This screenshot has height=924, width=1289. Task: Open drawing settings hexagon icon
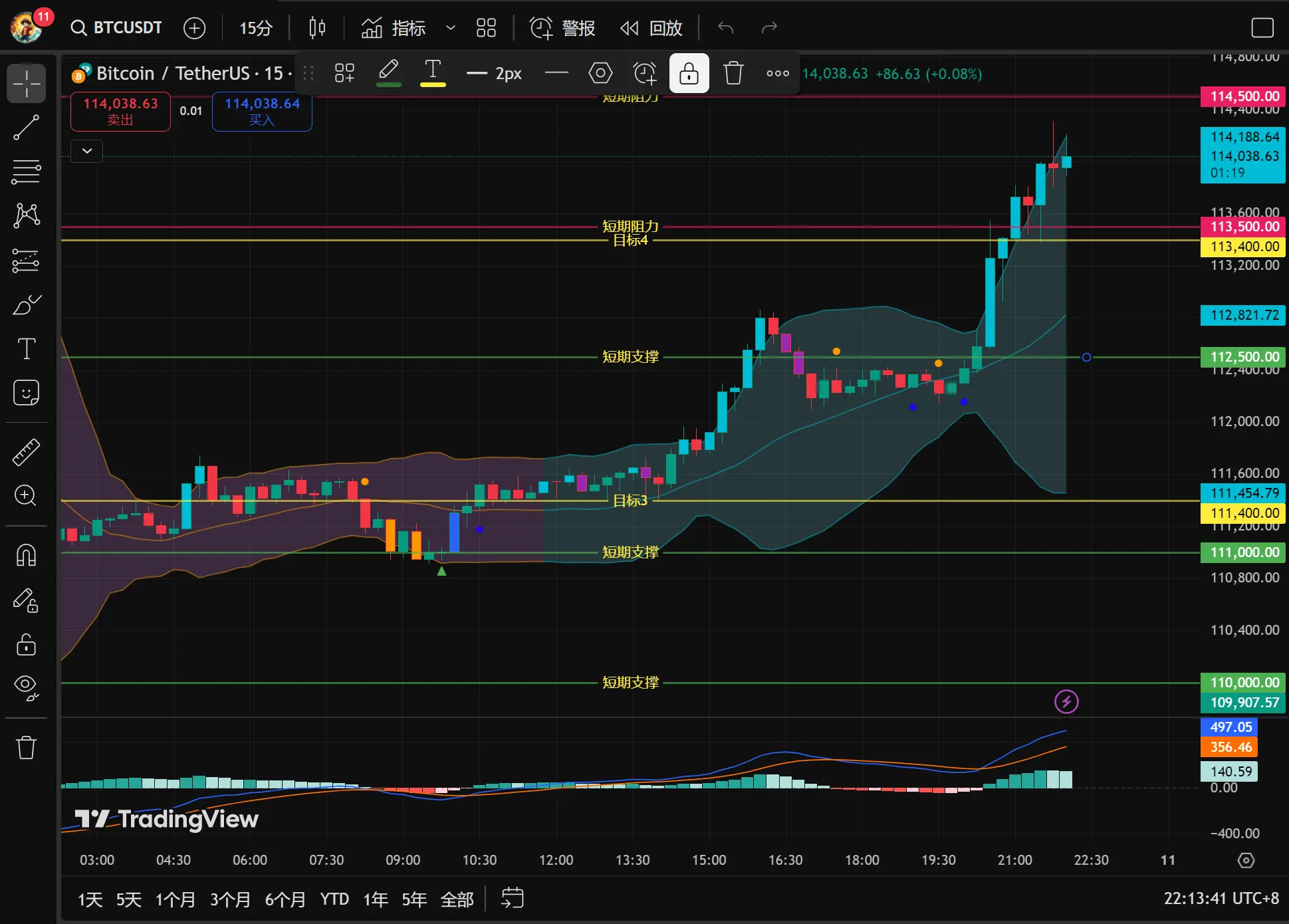pyautogui.click(x=600, y=73)
